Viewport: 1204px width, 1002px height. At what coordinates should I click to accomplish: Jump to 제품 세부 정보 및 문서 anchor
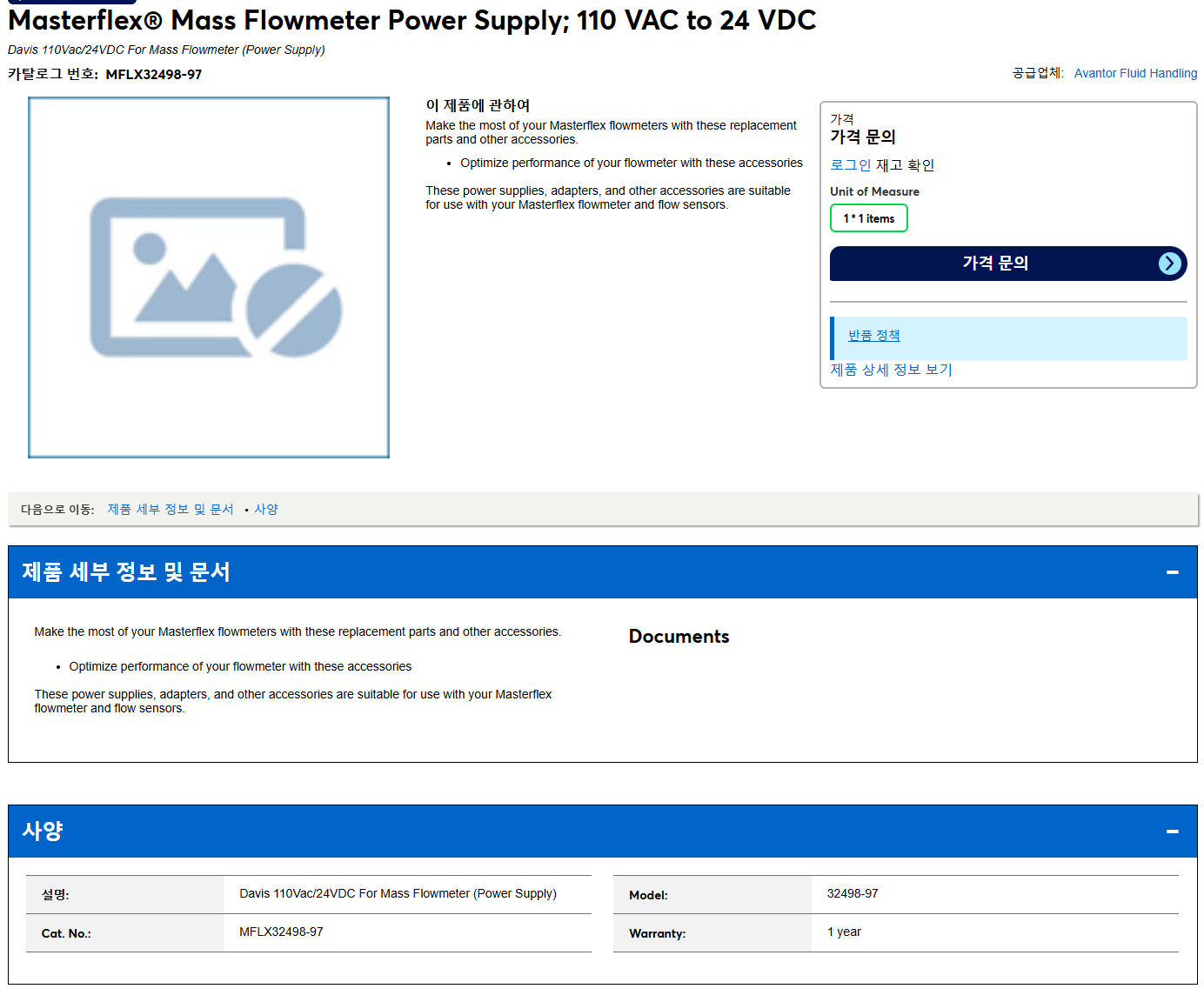pos(171,510)
